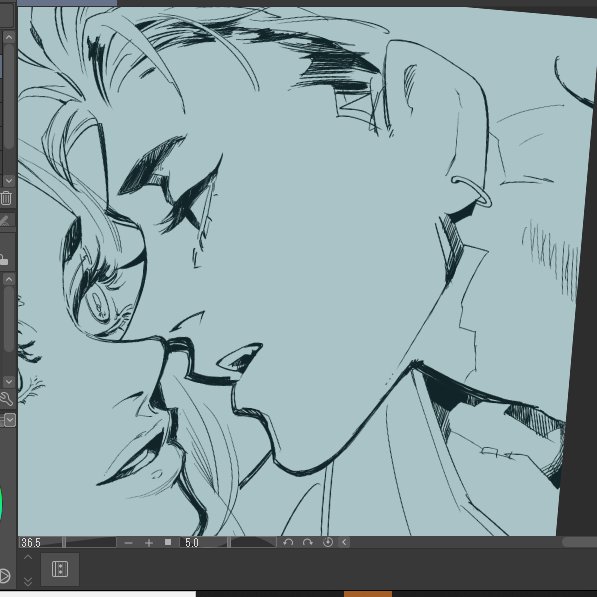The image size is (597, 597).
Task: Click the upper left panel vertical scrollbar
Action: (x=9, y=97)
